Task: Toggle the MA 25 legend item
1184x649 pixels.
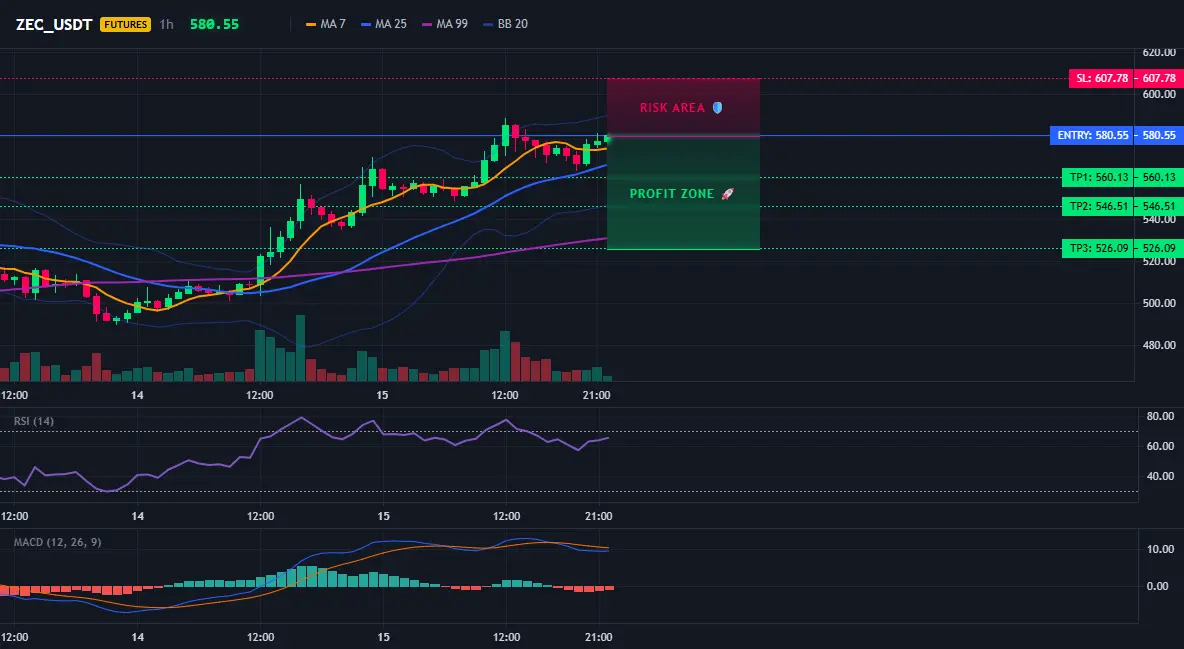Action: [384, 24]
